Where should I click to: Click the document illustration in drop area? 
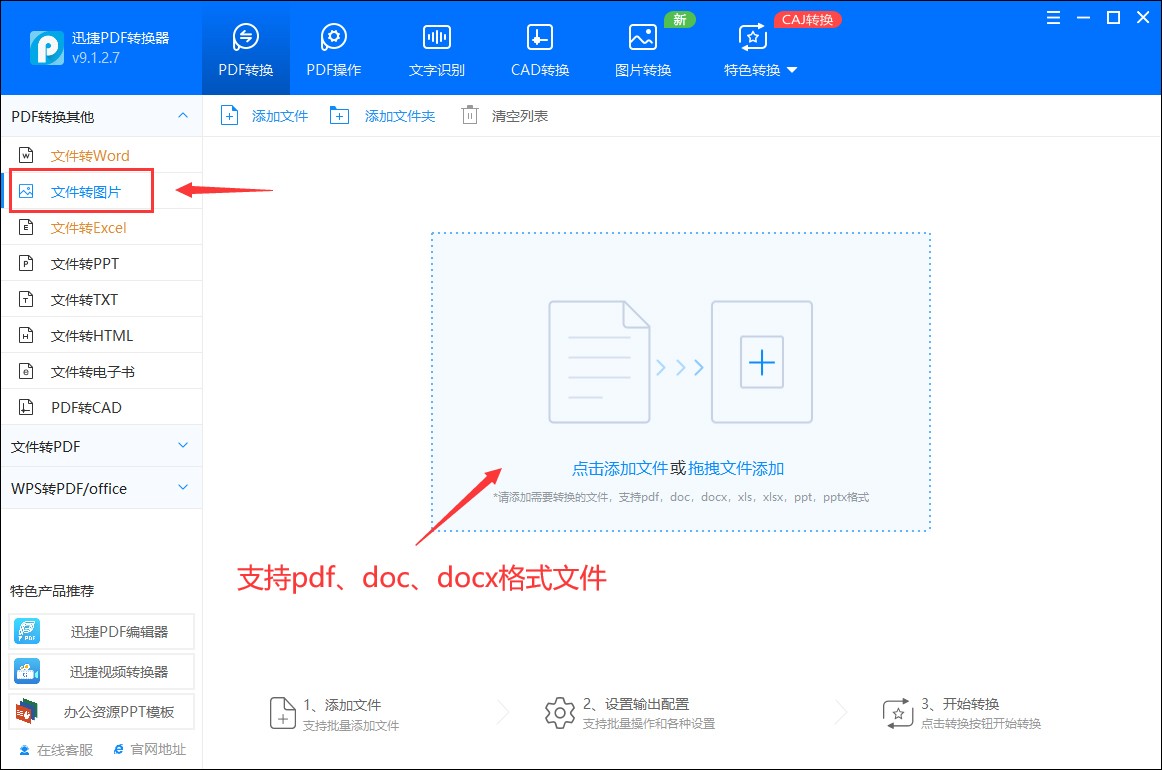coord(599,362)
